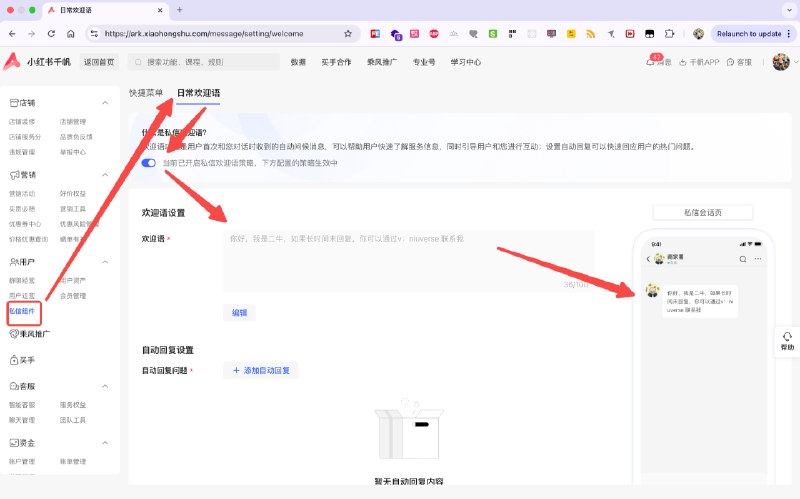Collapse the 用户 sidebar section
The width and height of the screenshot is (800, 499).
[x=105, y=262]
